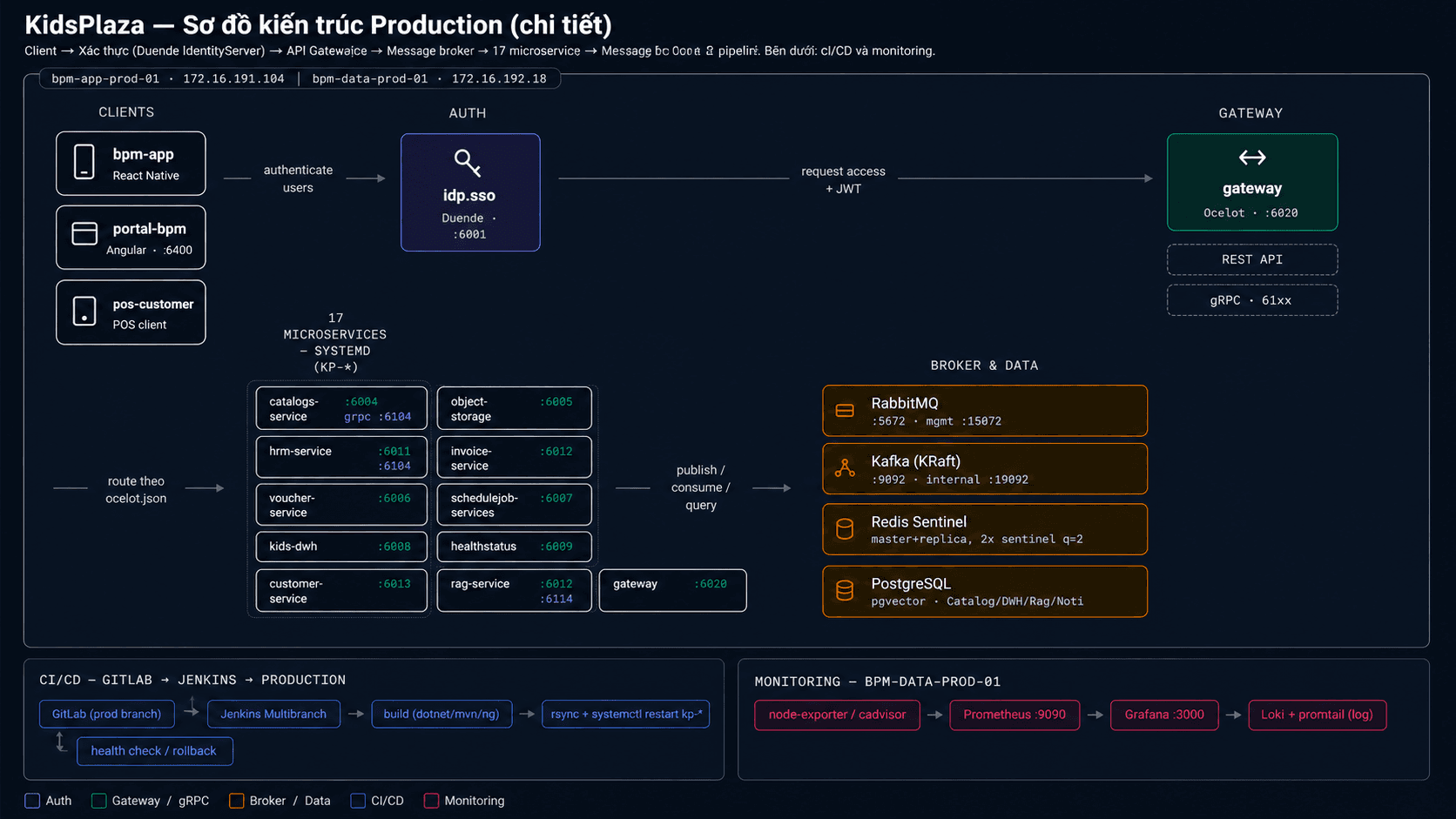1456x819 pixels.
Task: Click the healthstatus node
Action: (x=514, y=547)
